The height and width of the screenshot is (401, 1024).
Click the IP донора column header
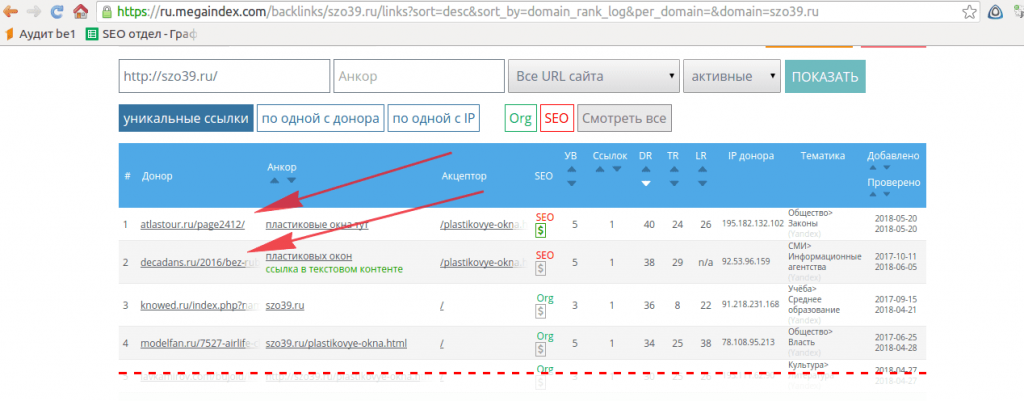point(751,156)
